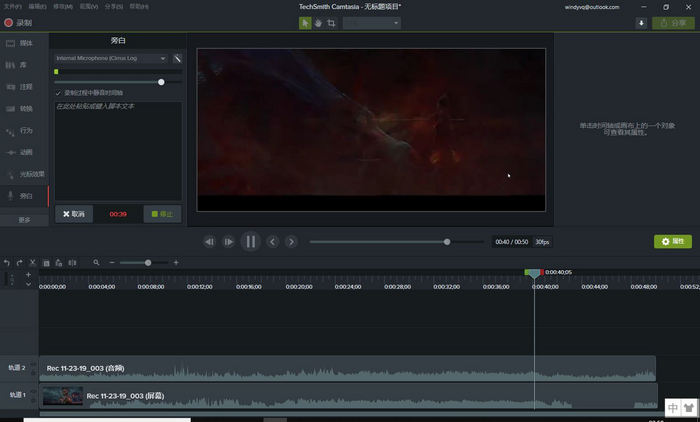Copy the selected timeline media

tap(46, 263)
